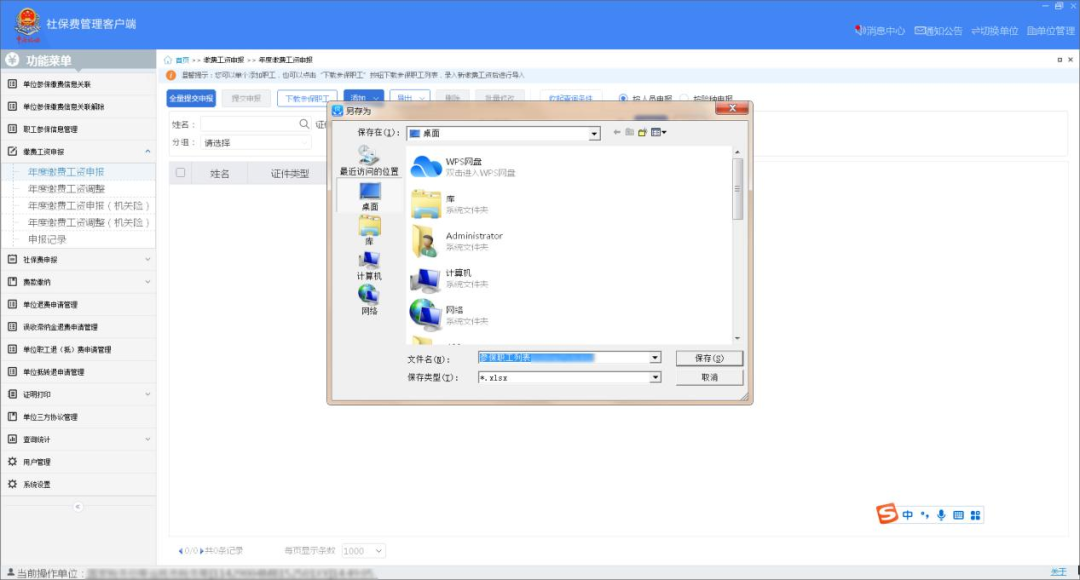Open the view menu icon in dialog toolbar
The width and height of the screenshot is (1080, 580).
click(x=658, y=132)
